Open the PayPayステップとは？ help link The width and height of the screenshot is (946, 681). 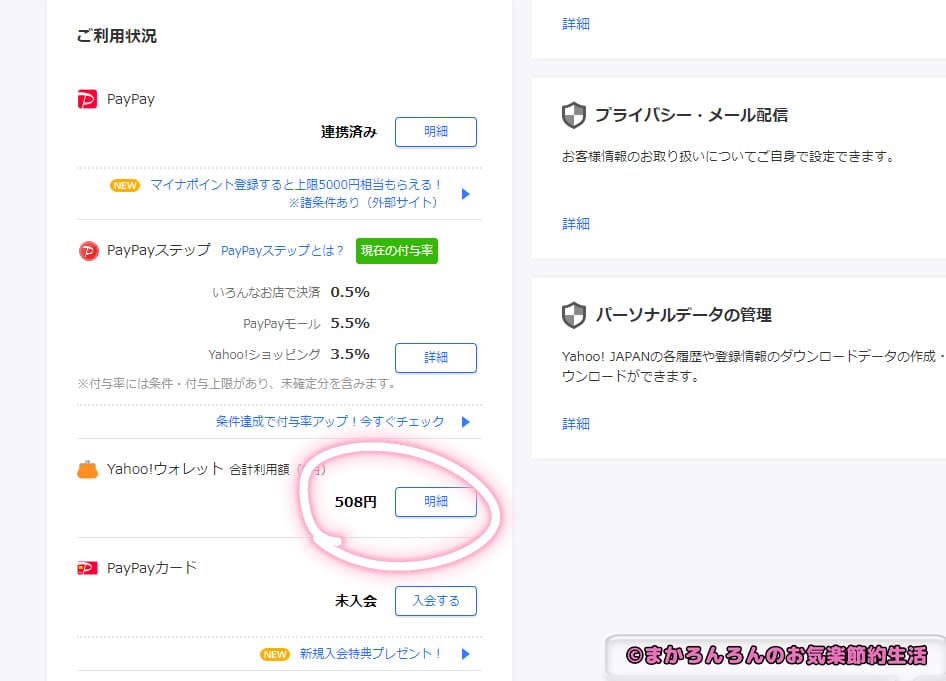point(282,251)
